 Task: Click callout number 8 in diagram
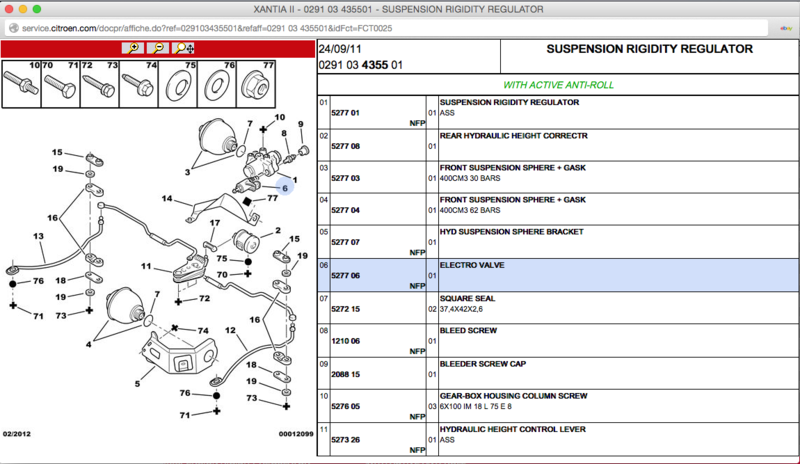[284, 133]
